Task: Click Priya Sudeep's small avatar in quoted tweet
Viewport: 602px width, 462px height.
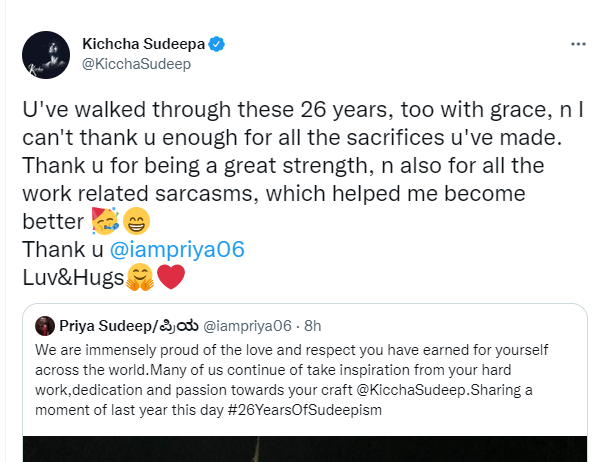Action: 45,326
